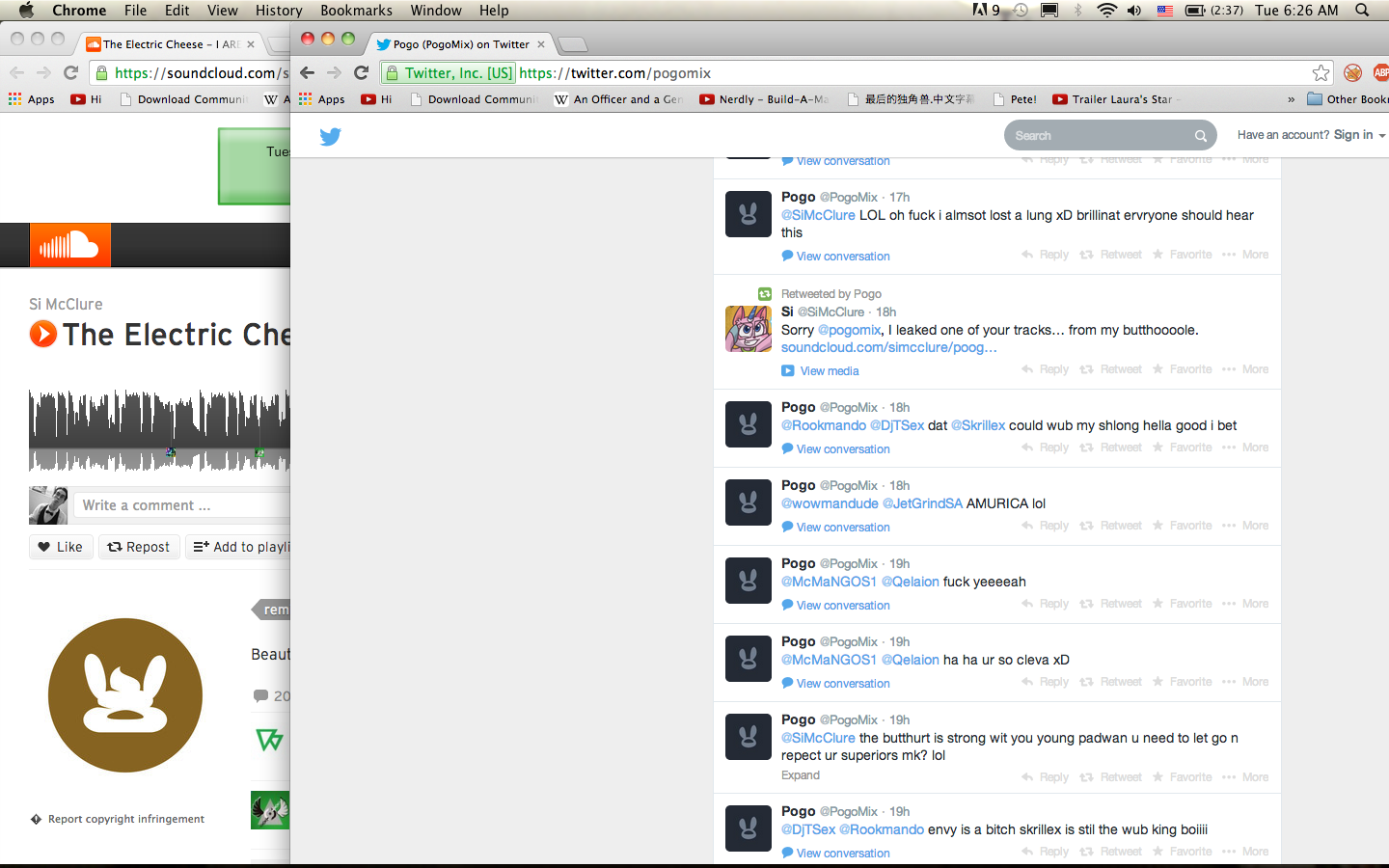Click the AdBlock extension icon

click(x=1379, y=73)
